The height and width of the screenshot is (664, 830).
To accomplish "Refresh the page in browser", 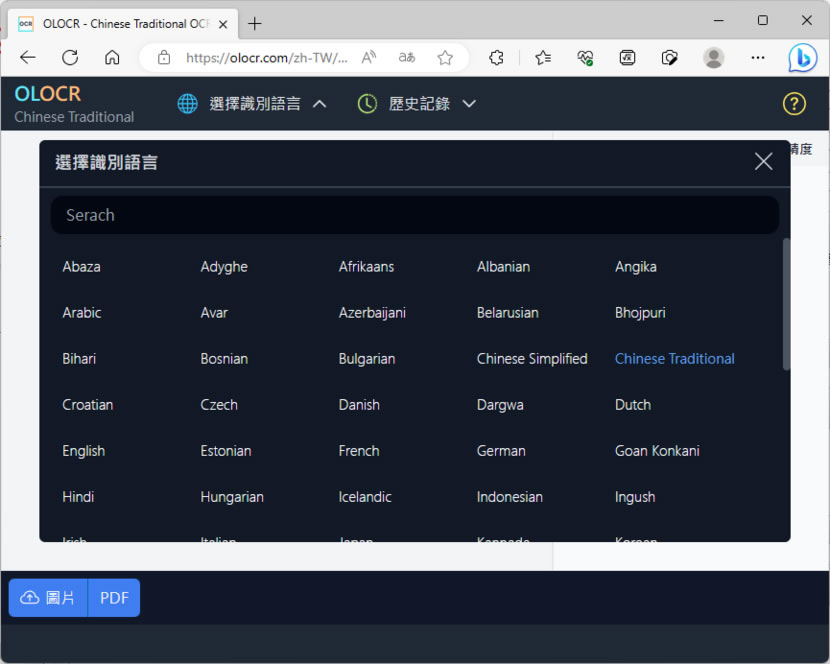I will tap(70, 58).
